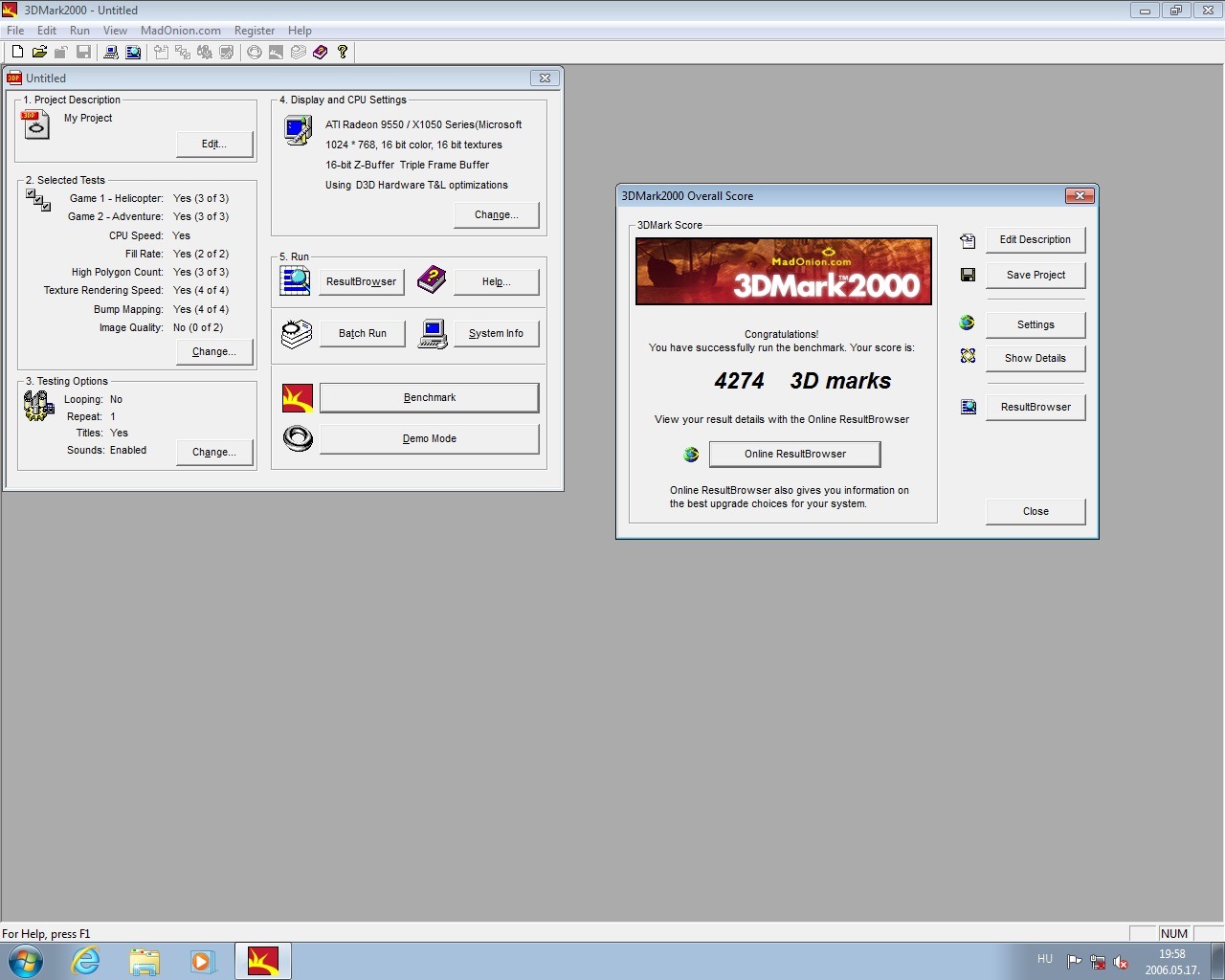Click Edit Description in score dialog
This screenshot has height=980, width=1225.
tap(1036, 240)
